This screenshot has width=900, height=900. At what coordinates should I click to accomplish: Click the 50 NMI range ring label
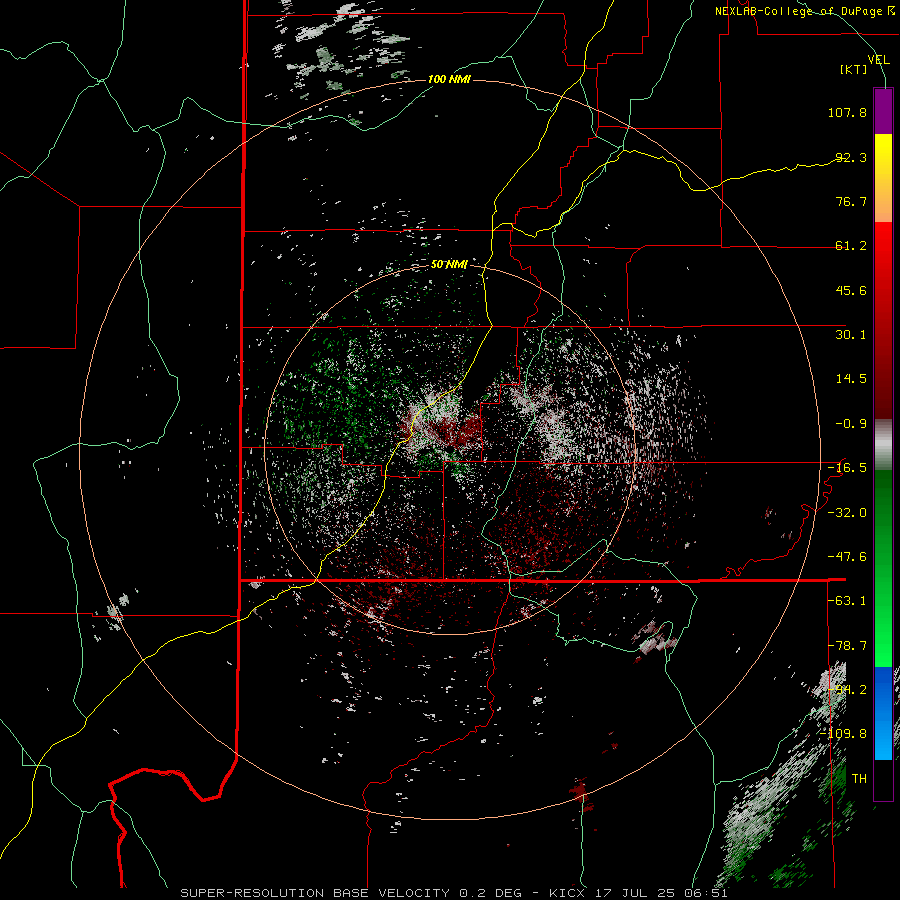tap(449, 265)
